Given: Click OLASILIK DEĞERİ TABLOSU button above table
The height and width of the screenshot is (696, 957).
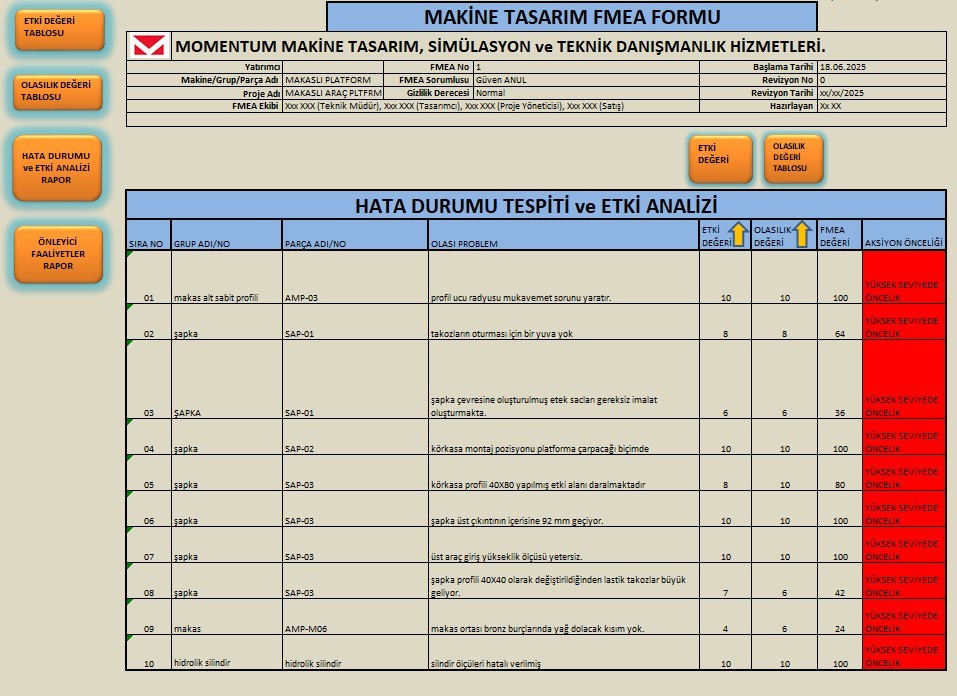Looking at the screenshot, I should pyautogui.click(x=793, y=159).
